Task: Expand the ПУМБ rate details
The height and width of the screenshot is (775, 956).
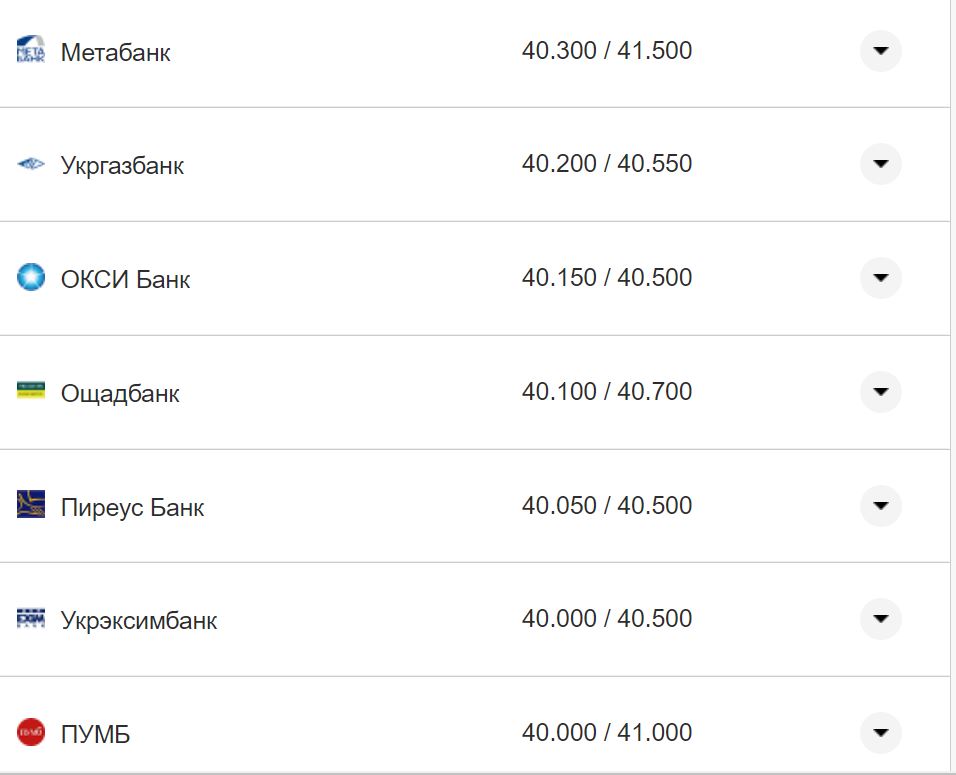Action: 880,733
